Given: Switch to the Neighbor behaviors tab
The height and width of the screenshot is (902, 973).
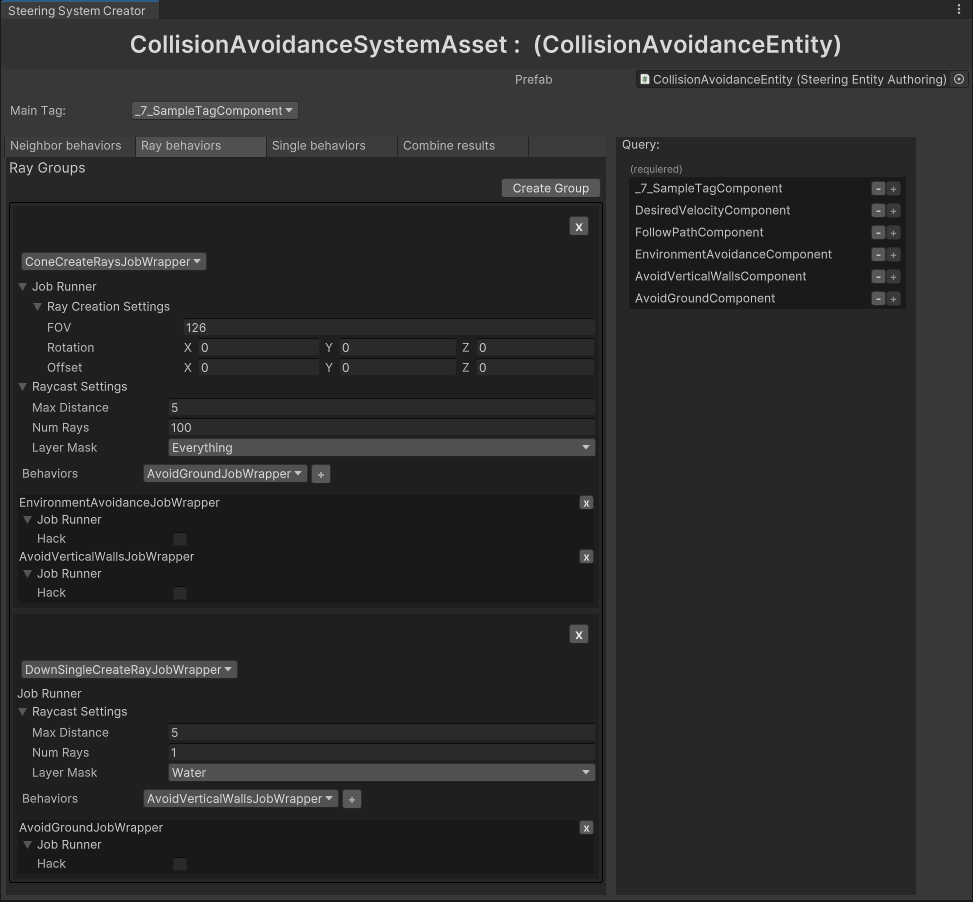Looking at the screenshot, I should click(66, 146).
